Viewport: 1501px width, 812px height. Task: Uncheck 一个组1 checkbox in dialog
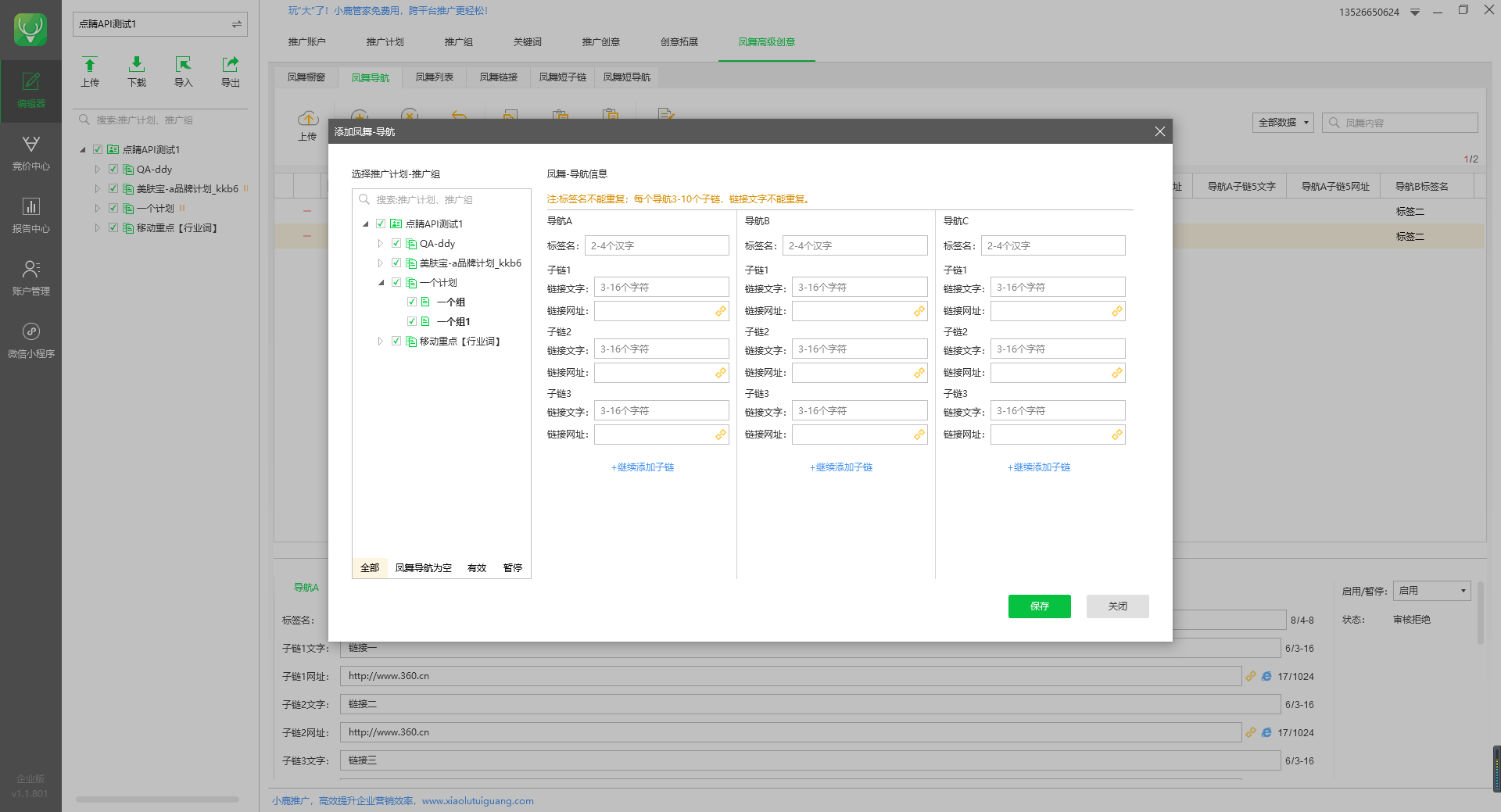click(412, 321)
